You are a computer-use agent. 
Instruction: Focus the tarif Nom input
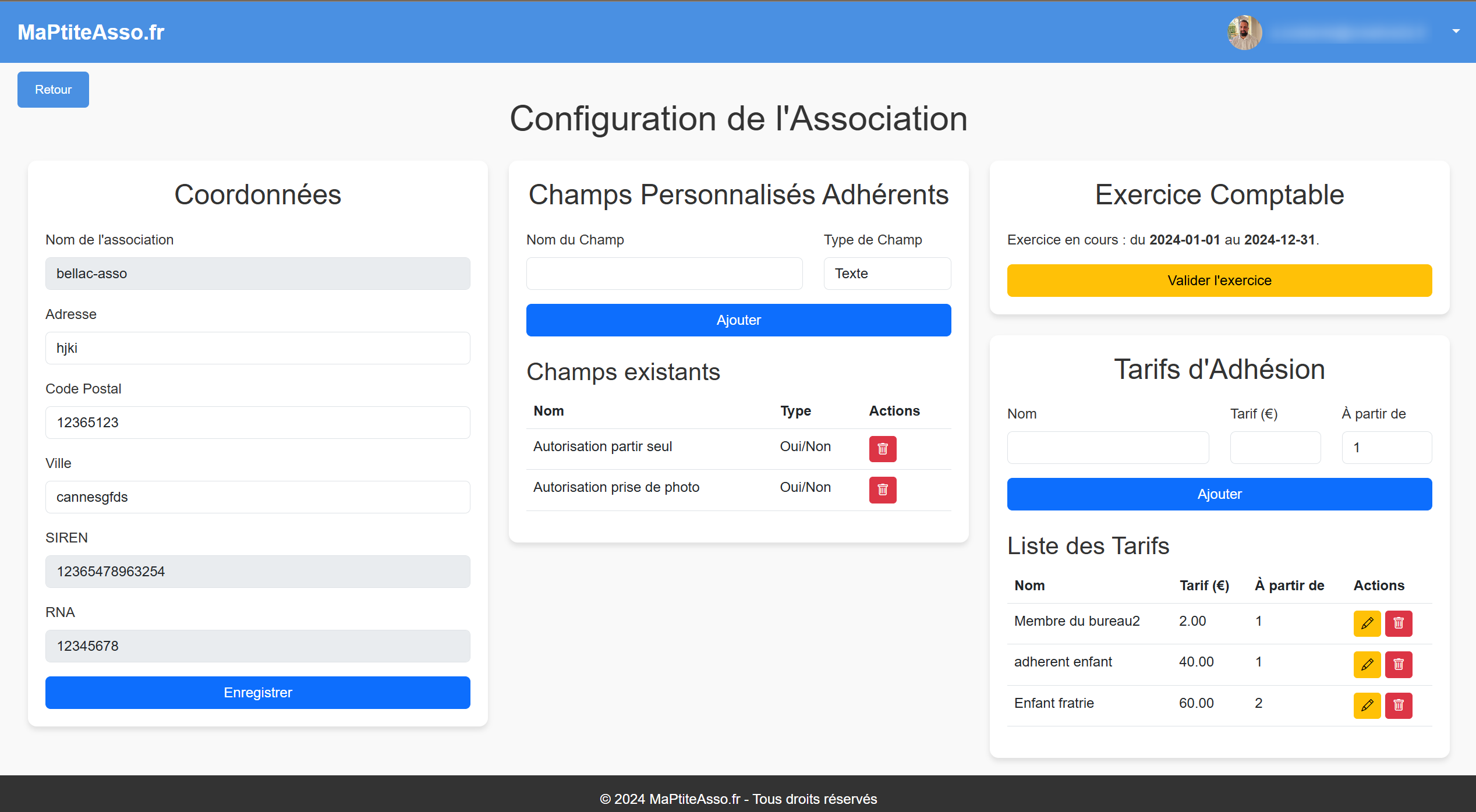point(1108,448)
